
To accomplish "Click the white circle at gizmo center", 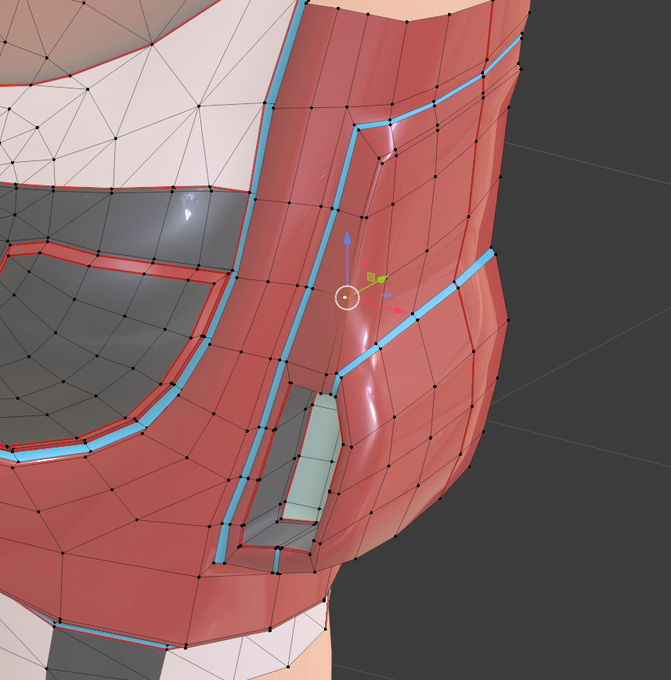I will (x=347, y=298).
